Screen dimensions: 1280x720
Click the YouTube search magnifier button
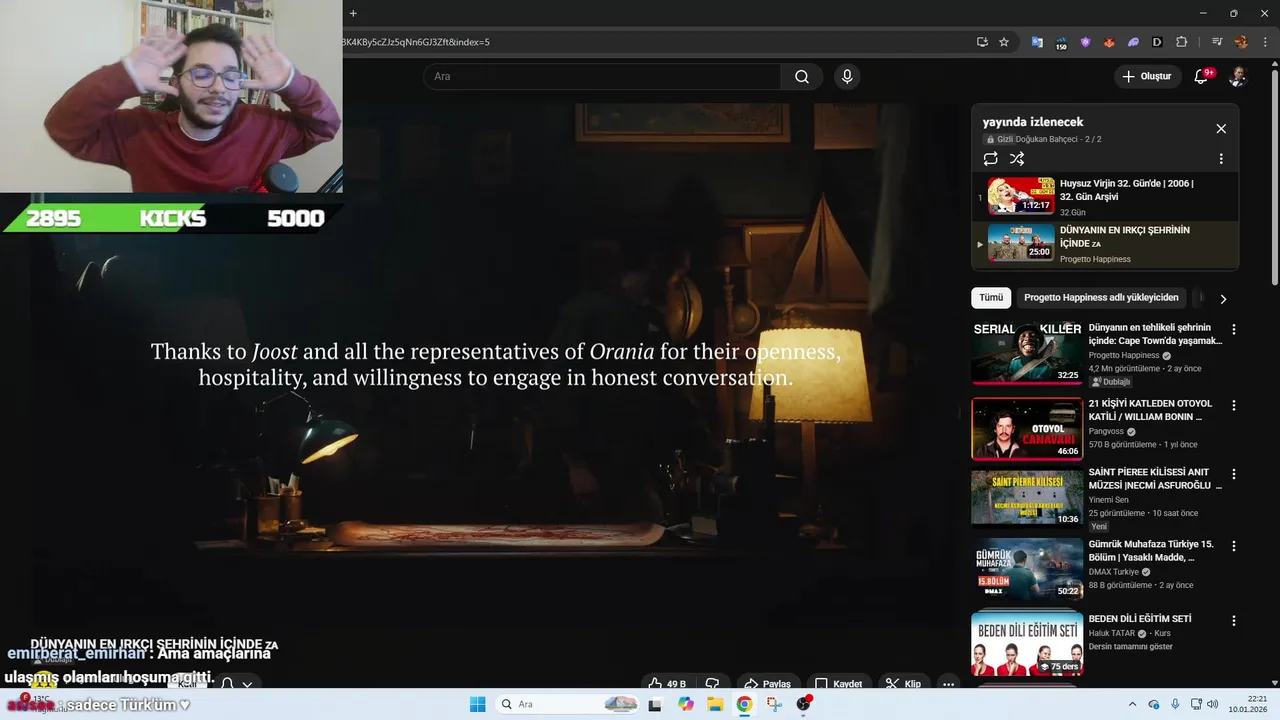pos(802,77)
